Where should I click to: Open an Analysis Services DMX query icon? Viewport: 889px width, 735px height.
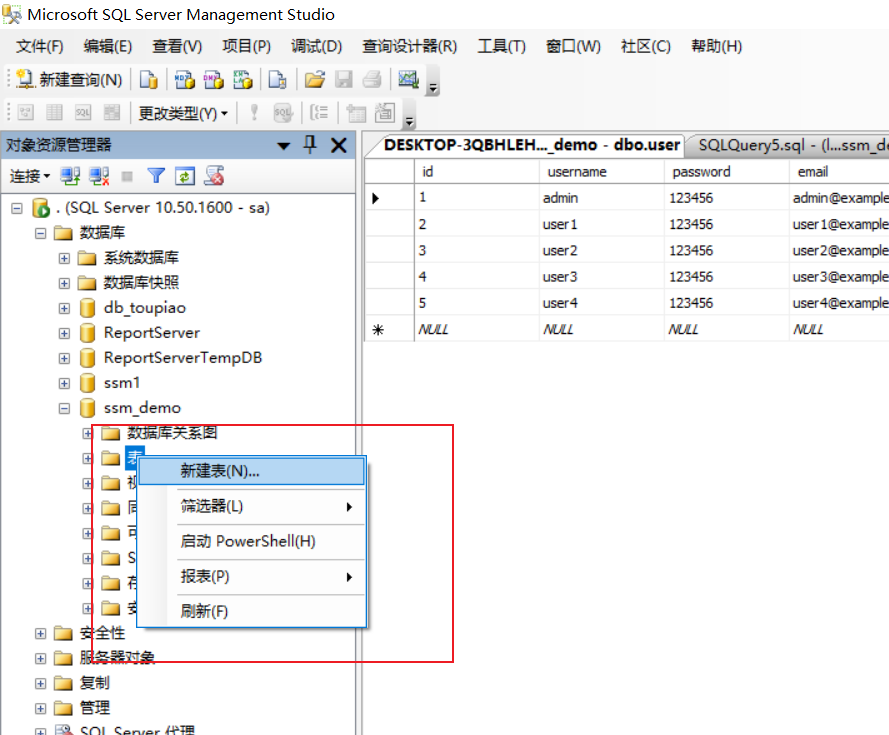click(x=213, y=79)
